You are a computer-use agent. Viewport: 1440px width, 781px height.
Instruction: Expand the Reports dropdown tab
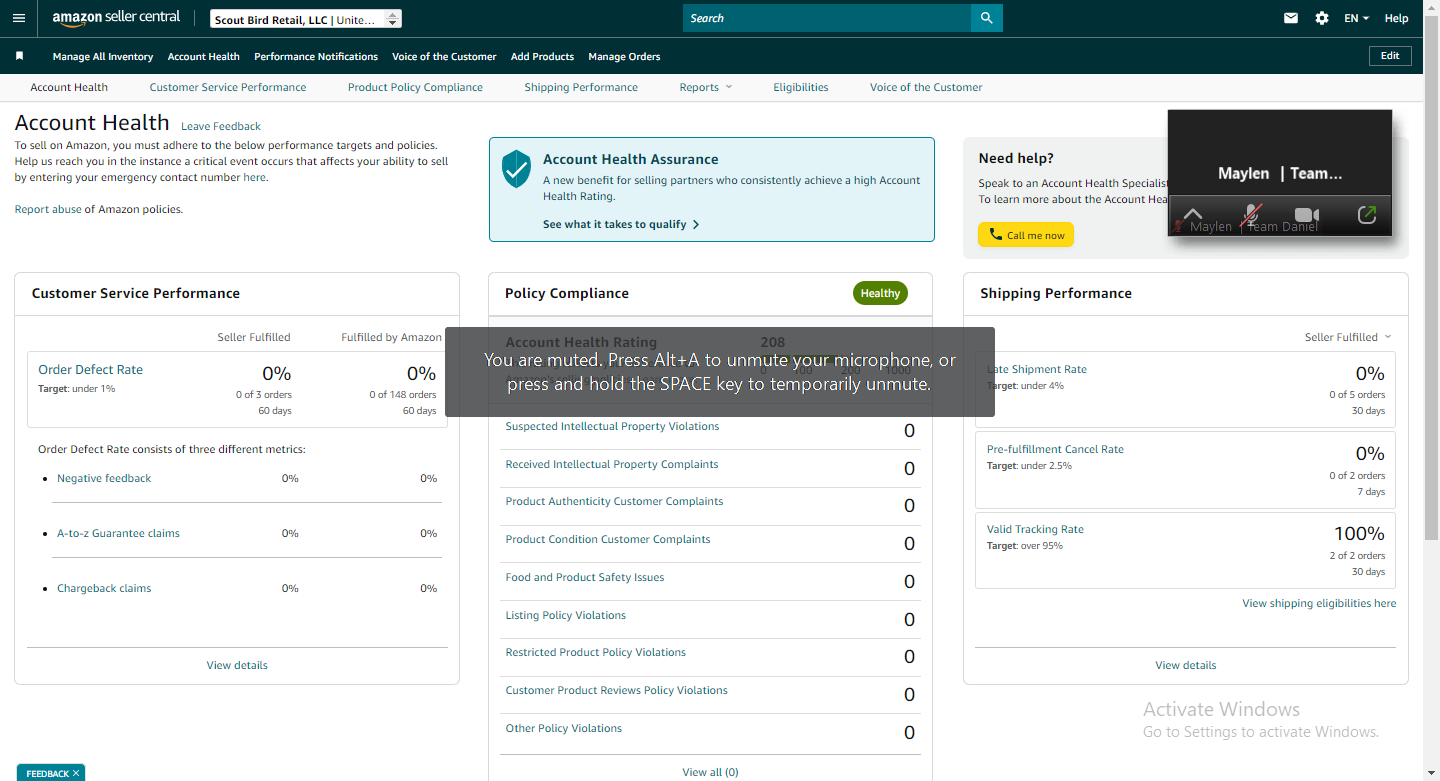click(x=706, y=87)
